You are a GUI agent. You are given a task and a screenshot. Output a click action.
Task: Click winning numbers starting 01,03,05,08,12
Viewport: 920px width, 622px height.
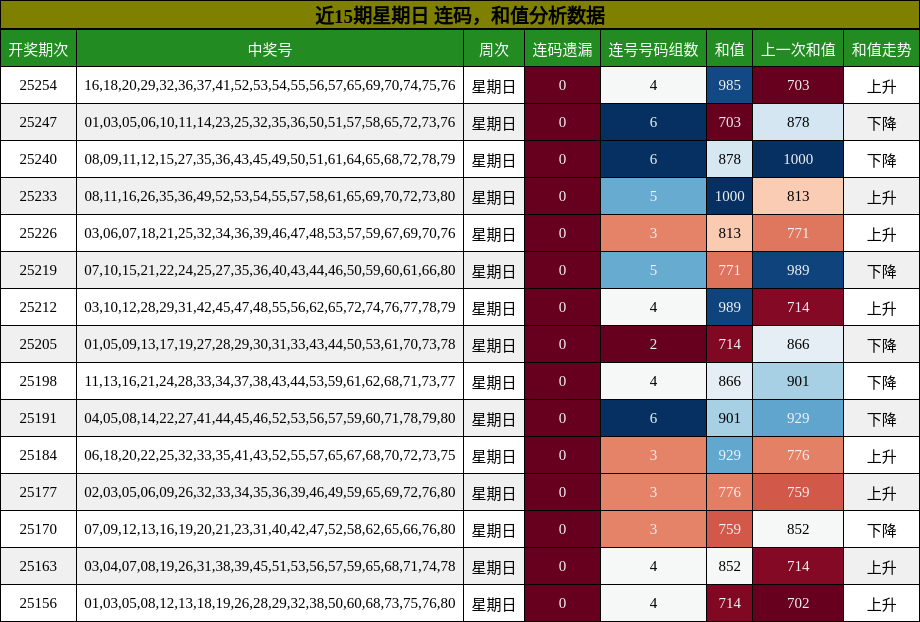coord(270,603)
